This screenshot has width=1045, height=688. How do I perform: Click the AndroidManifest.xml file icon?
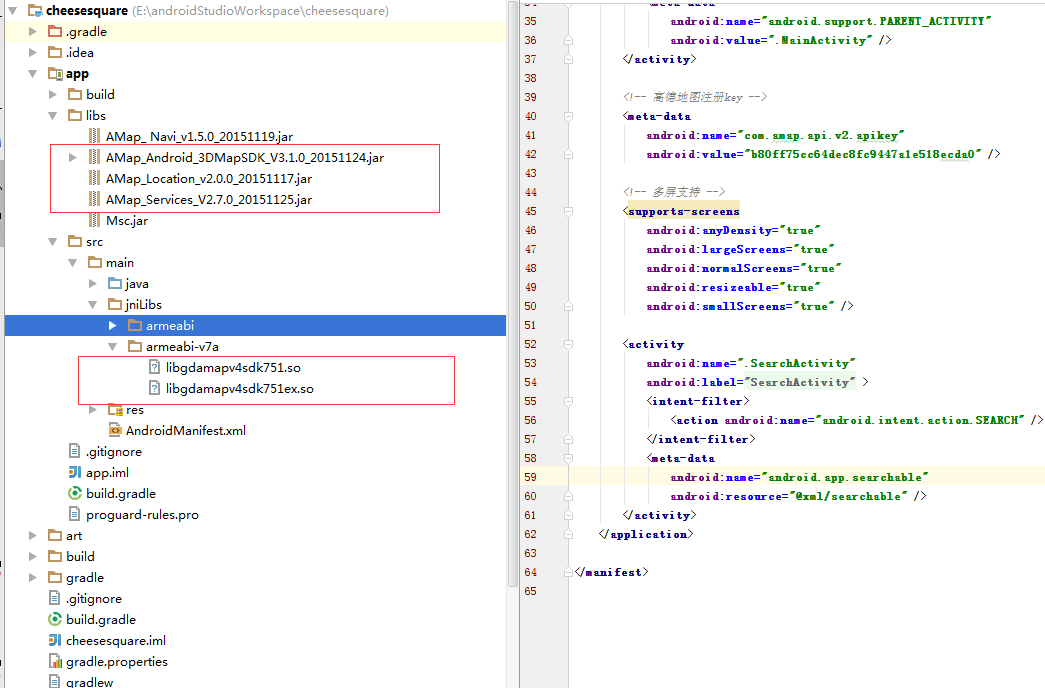[115, 431]
